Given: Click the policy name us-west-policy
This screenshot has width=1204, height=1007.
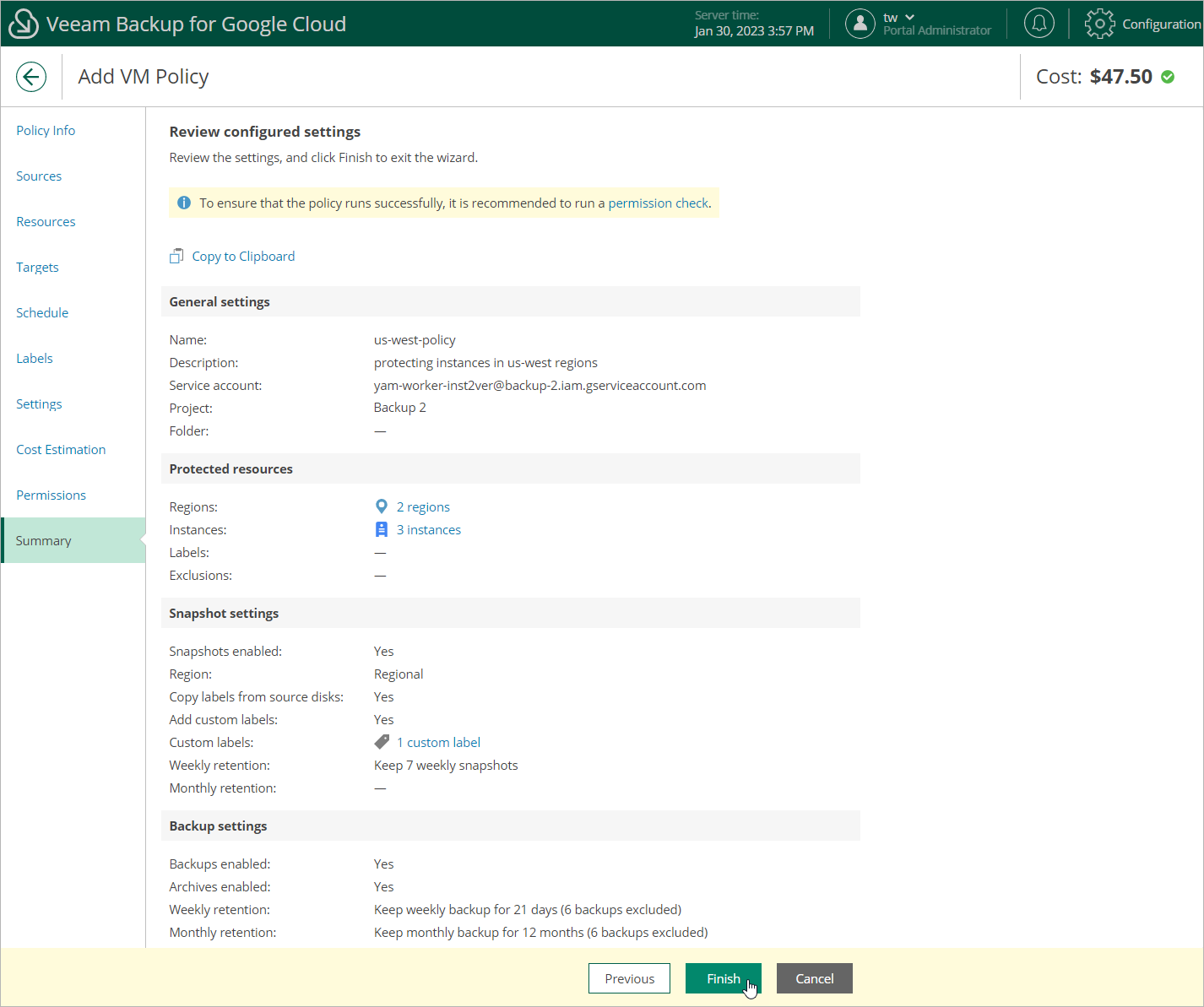Looking at the screenshot, I should pyautogui.click(x=415, y=339).
